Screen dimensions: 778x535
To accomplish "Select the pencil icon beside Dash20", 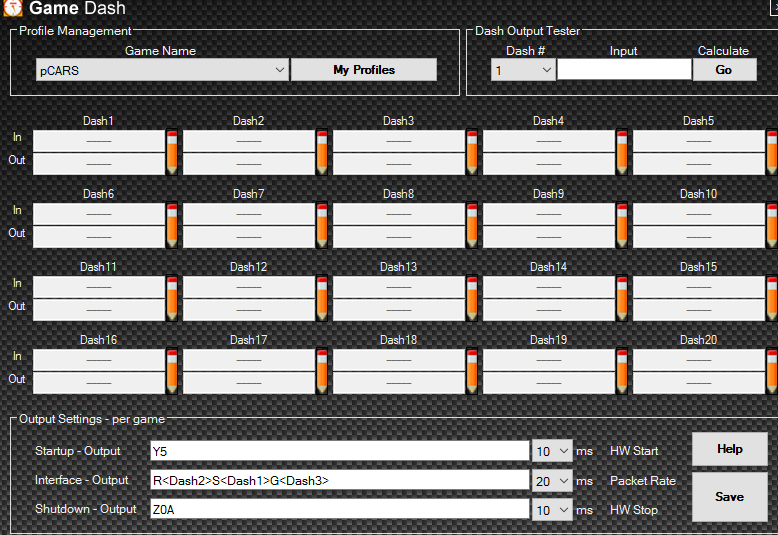I will 772,371.
